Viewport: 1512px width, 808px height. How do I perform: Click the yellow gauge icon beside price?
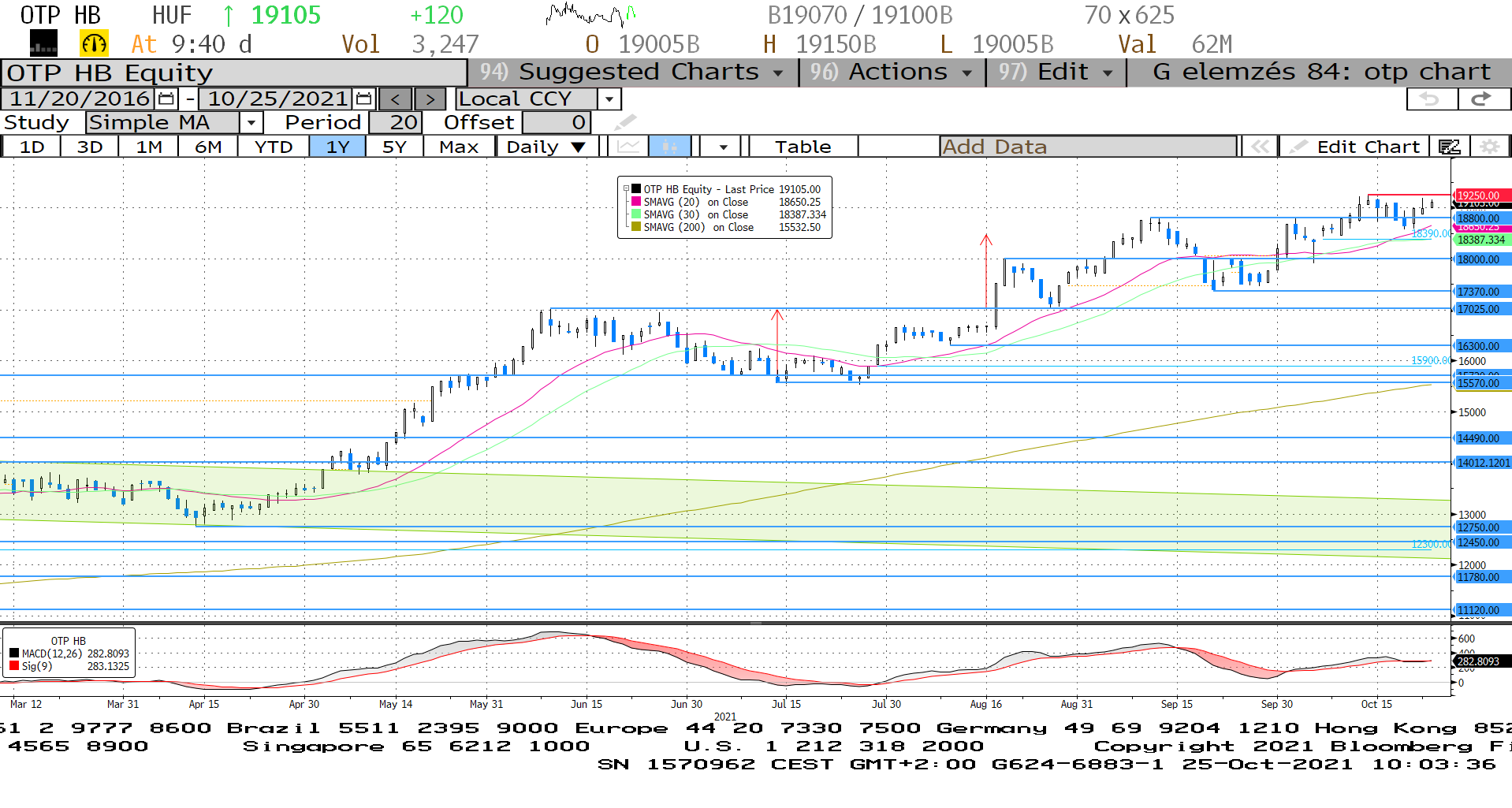click(x=94, y=43)
